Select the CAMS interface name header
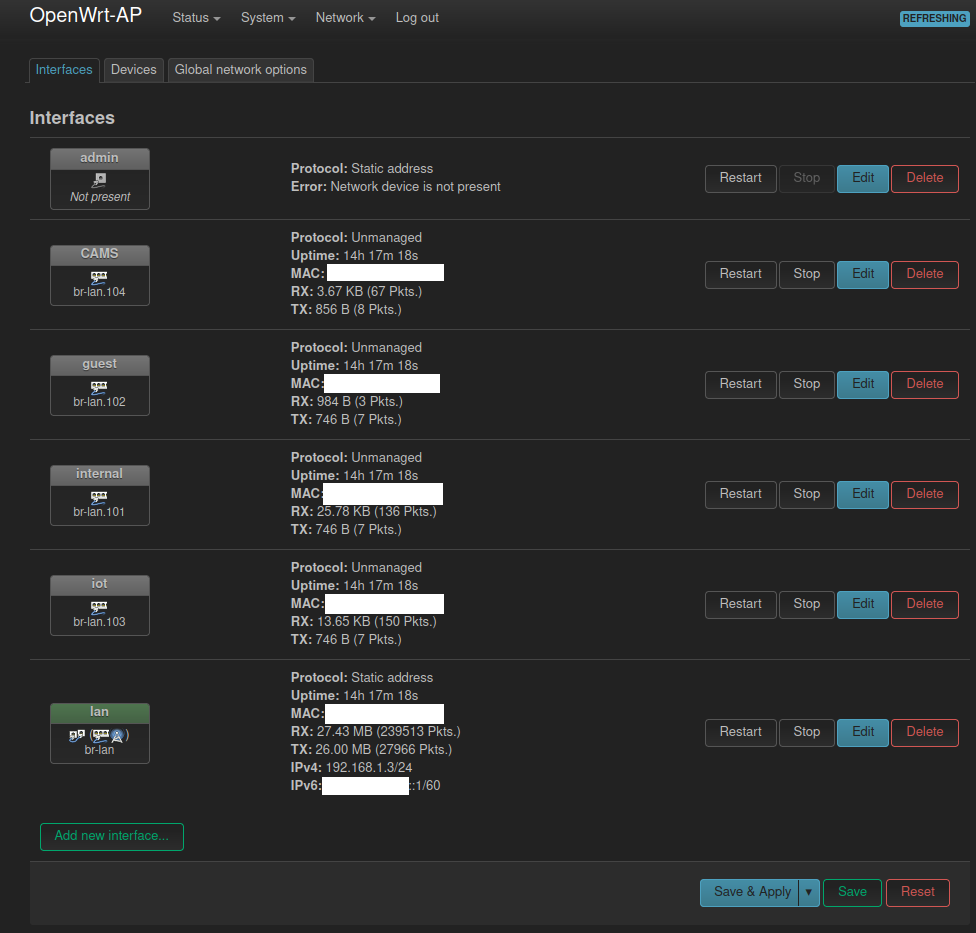 click(100, 255)
